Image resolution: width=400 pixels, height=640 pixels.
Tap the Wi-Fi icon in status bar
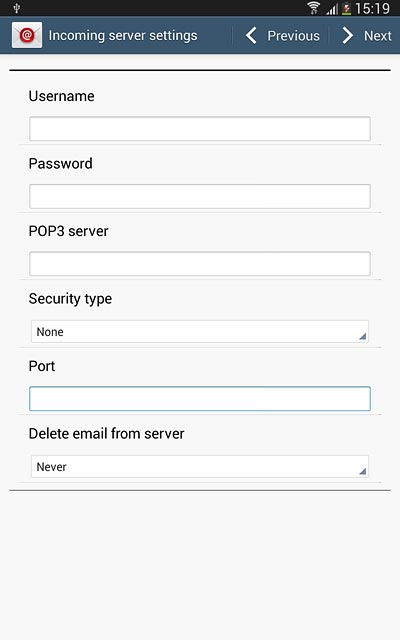314,8
